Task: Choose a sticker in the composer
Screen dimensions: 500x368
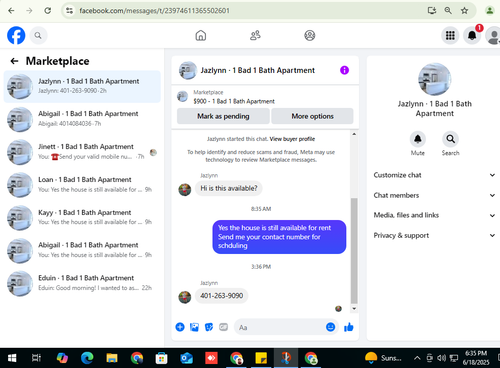Action: [x=209, y=327]
